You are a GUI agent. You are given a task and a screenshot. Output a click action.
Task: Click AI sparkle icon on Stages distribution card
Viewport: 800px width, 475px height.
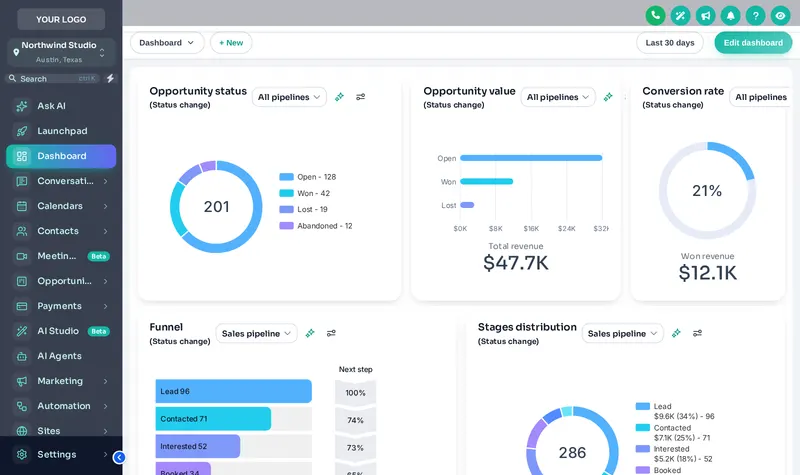click(x=676, y=333)
